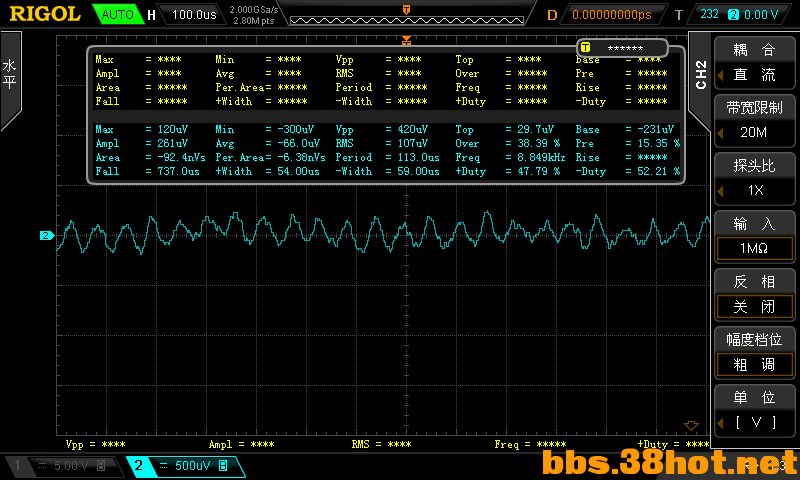Click the Pre = 15.35 % measurement
This screenshot has height=480, width=800.
coord(628,143)
